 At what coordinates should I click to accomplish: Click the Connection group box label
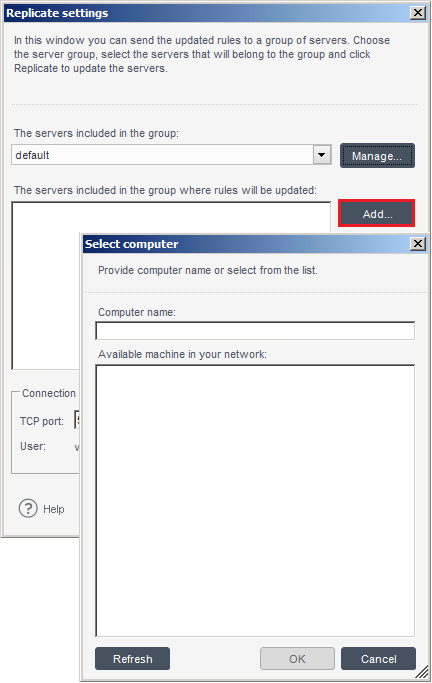49,393
